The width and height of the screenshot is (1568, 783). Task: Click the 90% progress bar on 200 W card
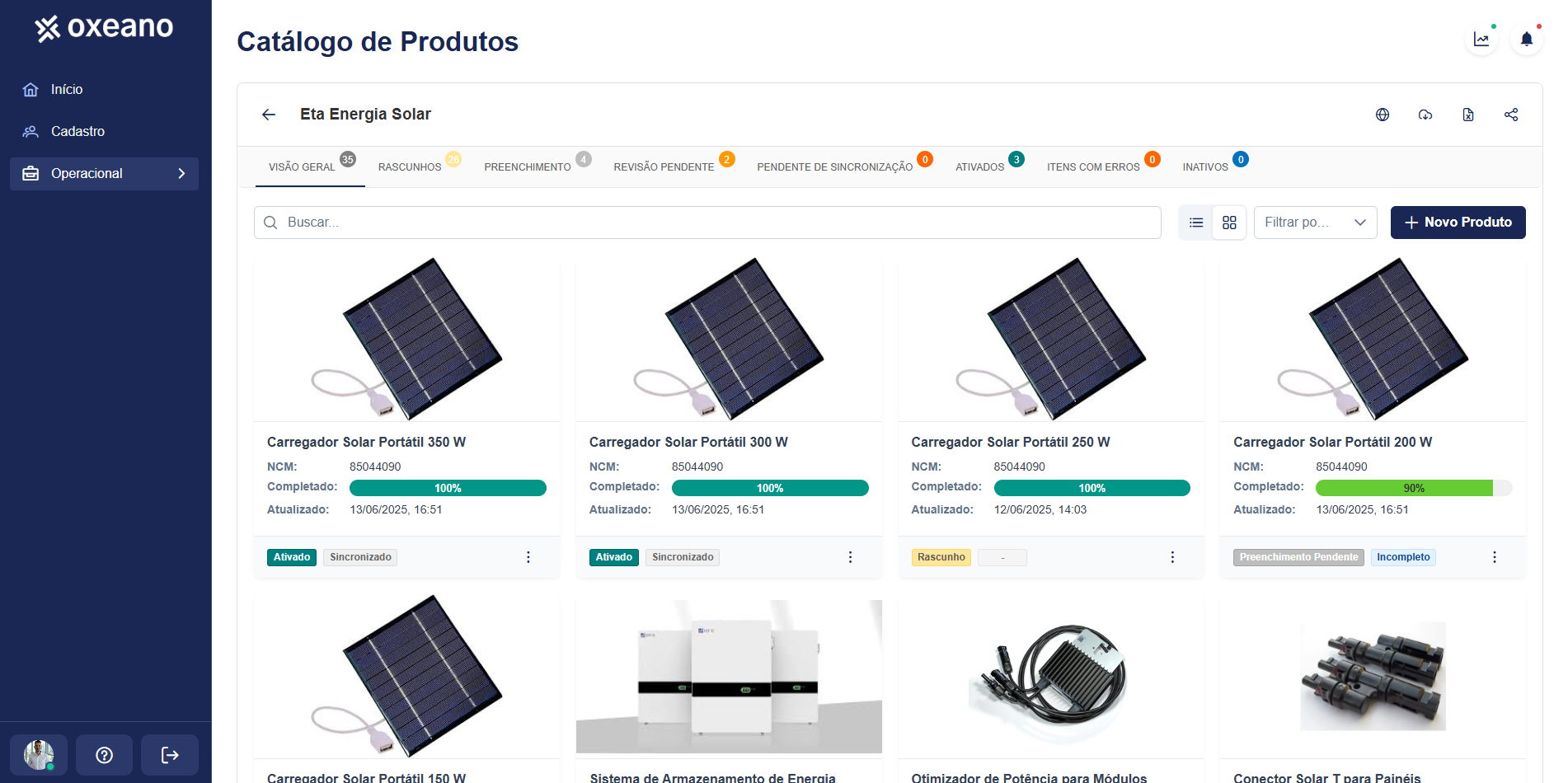1413,488
